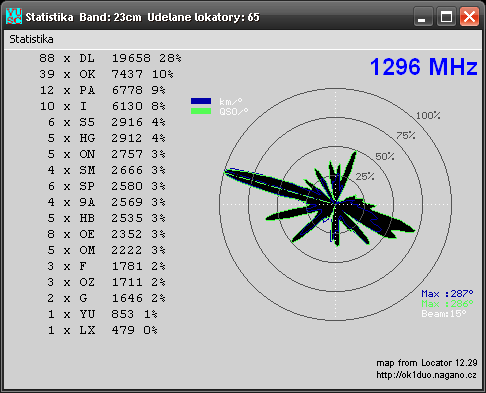This screenshot has width=486, height=393.
Task: Select the LX row at list bottom
Action: coord(103,330)
